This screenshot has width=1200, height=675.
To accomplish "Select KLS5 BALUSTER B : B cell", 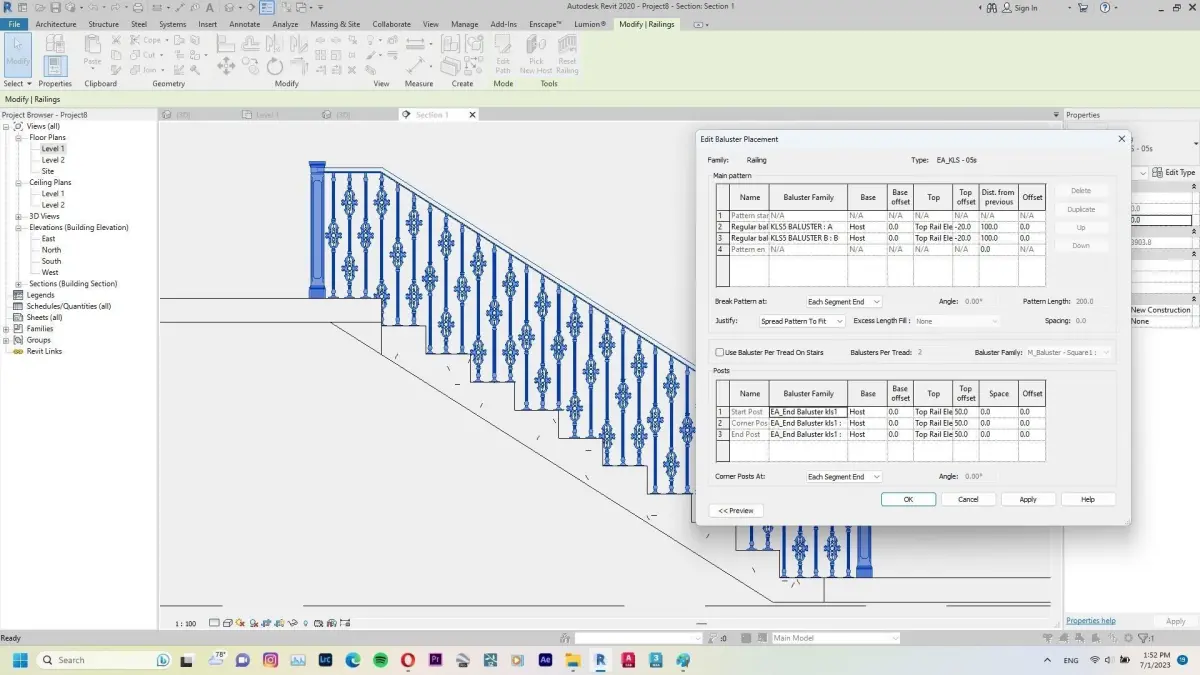I will click(808, 238).
